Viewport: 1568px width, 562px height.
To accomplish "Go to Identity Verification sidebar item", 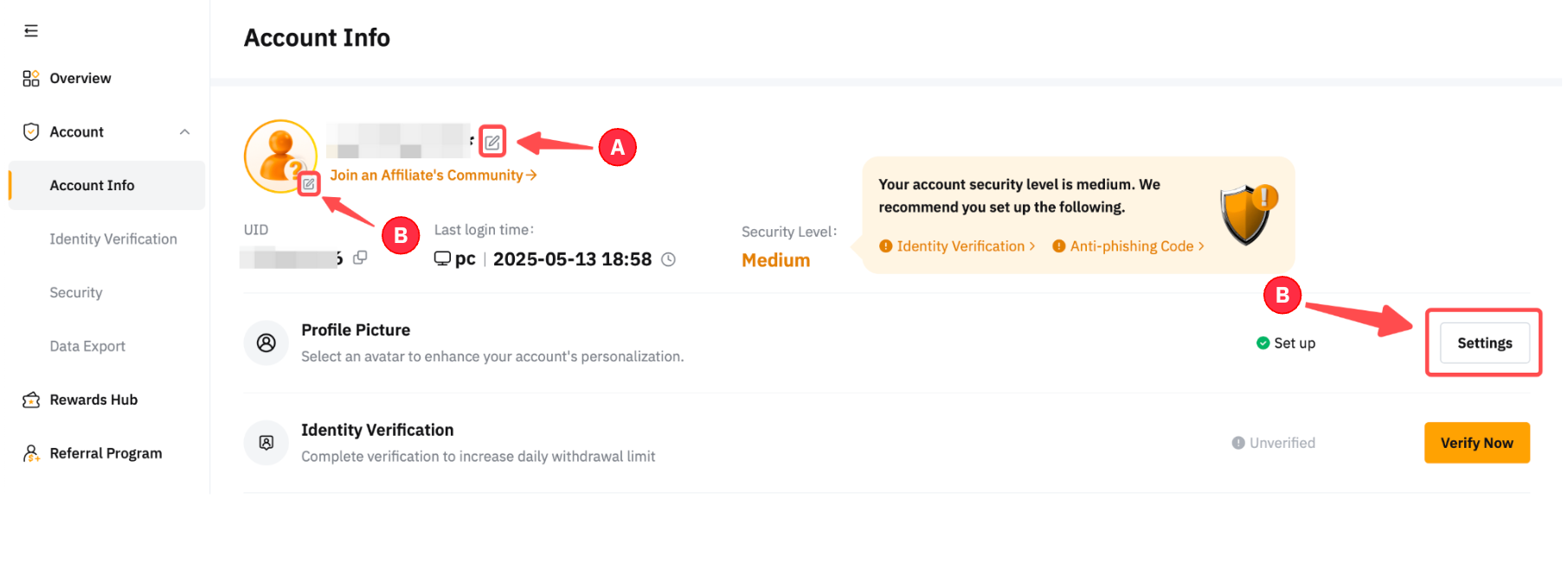I will pyautogui.click(x=112, y=239).
